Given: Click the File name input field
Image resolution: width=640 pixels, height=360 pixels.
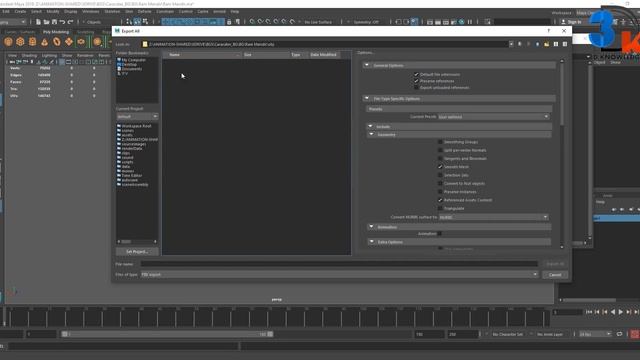Looking at the screenshot, I should coord(339,264).
